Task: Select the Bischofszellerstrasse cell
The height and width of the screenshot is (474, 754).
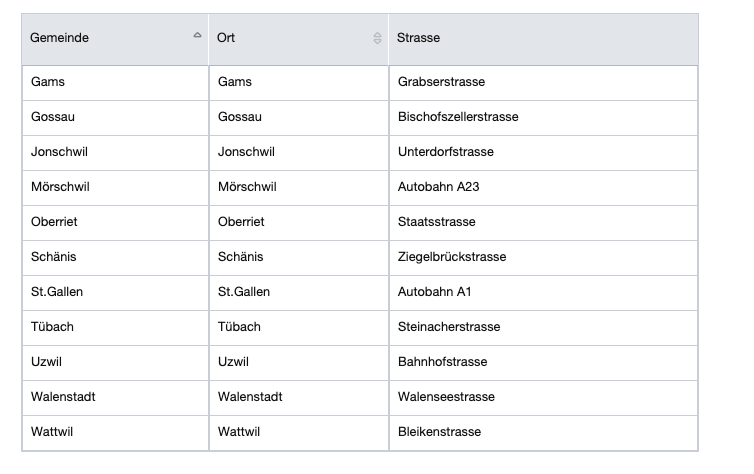Action: [458, 117]
